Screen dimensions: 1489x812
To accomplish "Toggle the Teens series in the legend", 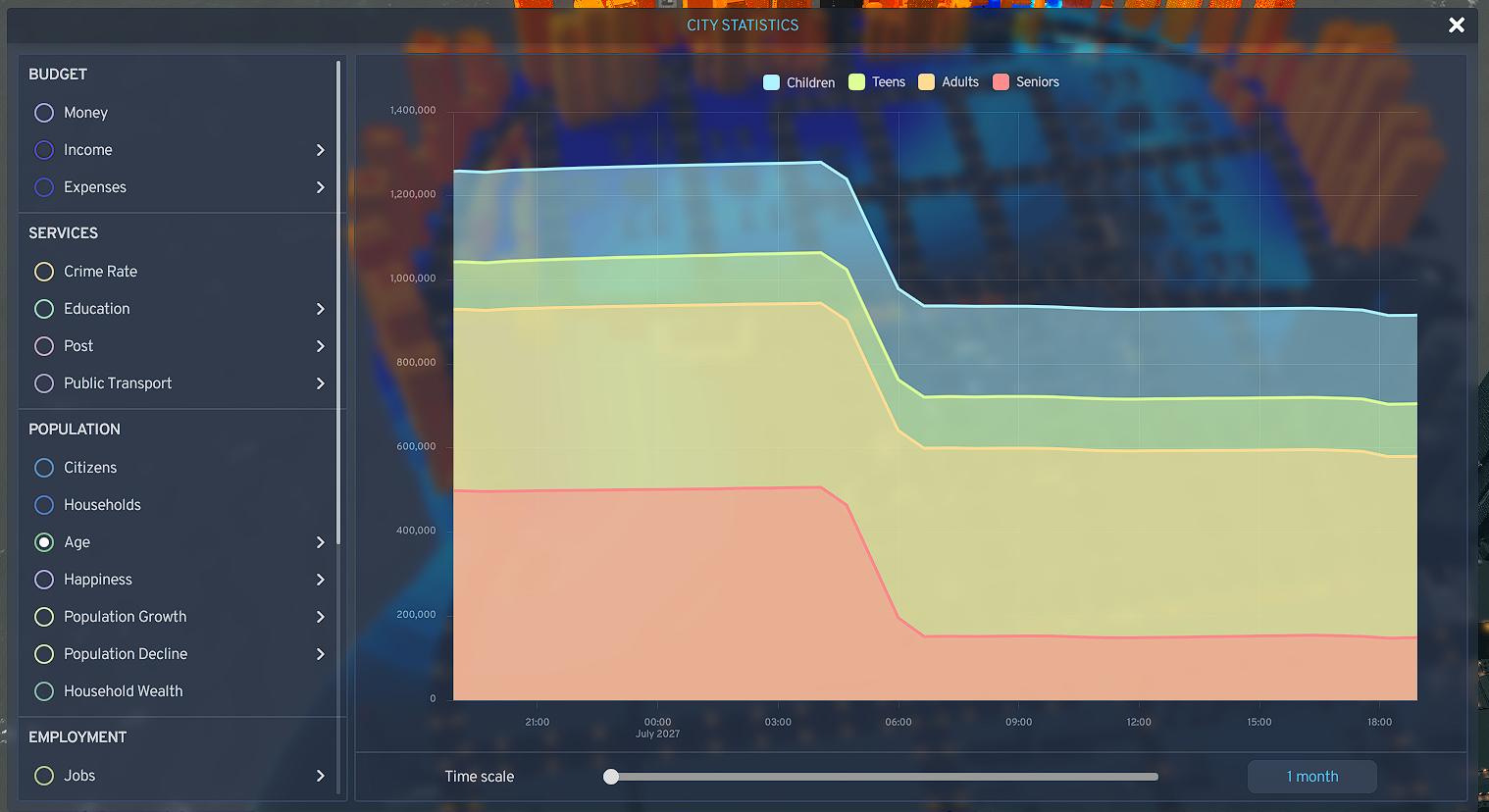I will pos(876,82).
